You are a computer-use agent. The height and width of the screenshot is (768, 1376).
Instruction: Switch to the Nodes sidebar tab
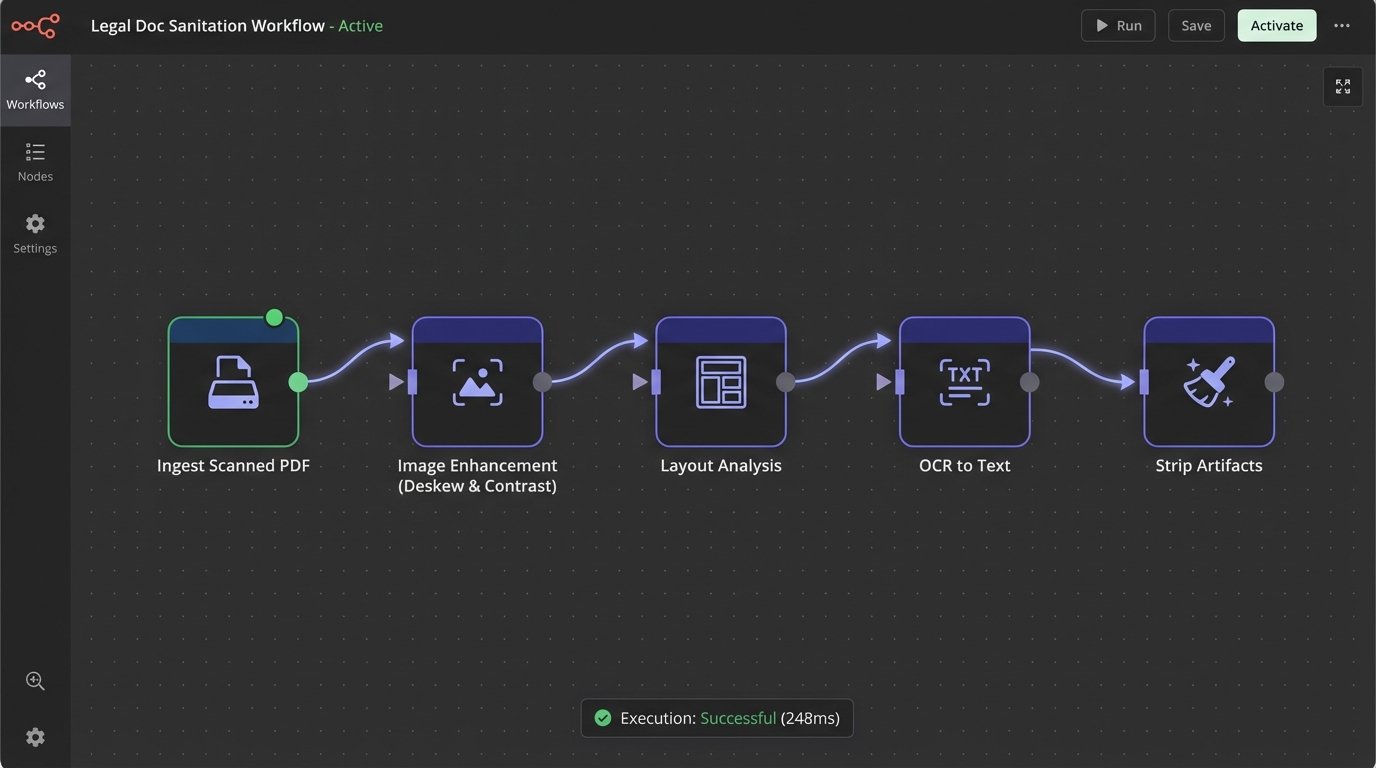35,162
